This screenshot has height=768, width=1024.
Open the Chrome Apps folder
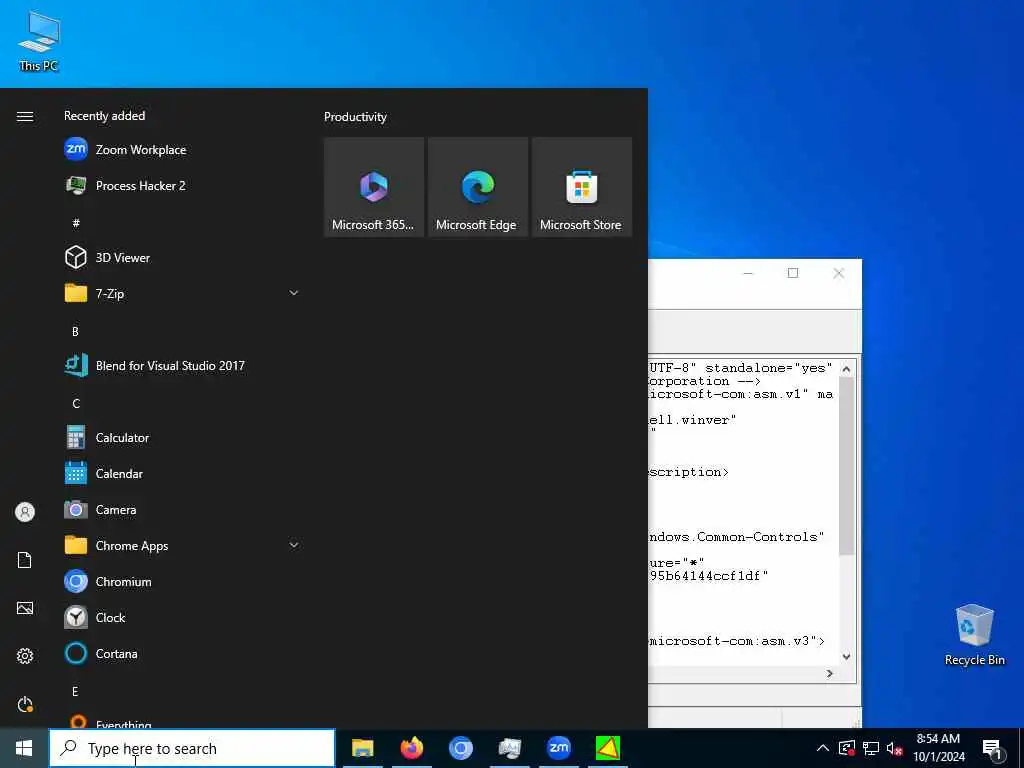[x=183, y=545]
